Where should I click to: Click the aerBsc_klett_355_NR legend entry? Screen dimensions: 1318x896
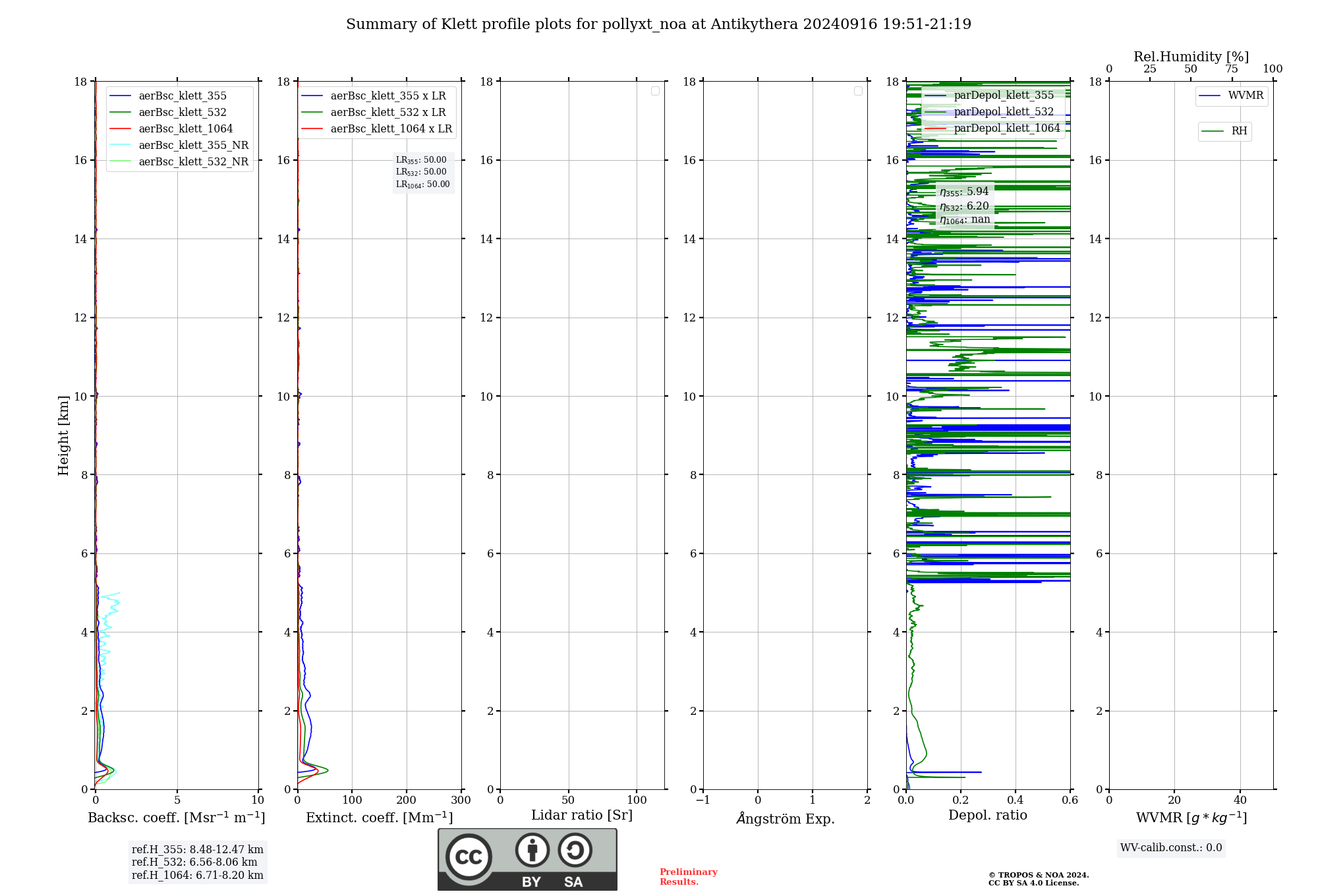(x=179, y=146)
